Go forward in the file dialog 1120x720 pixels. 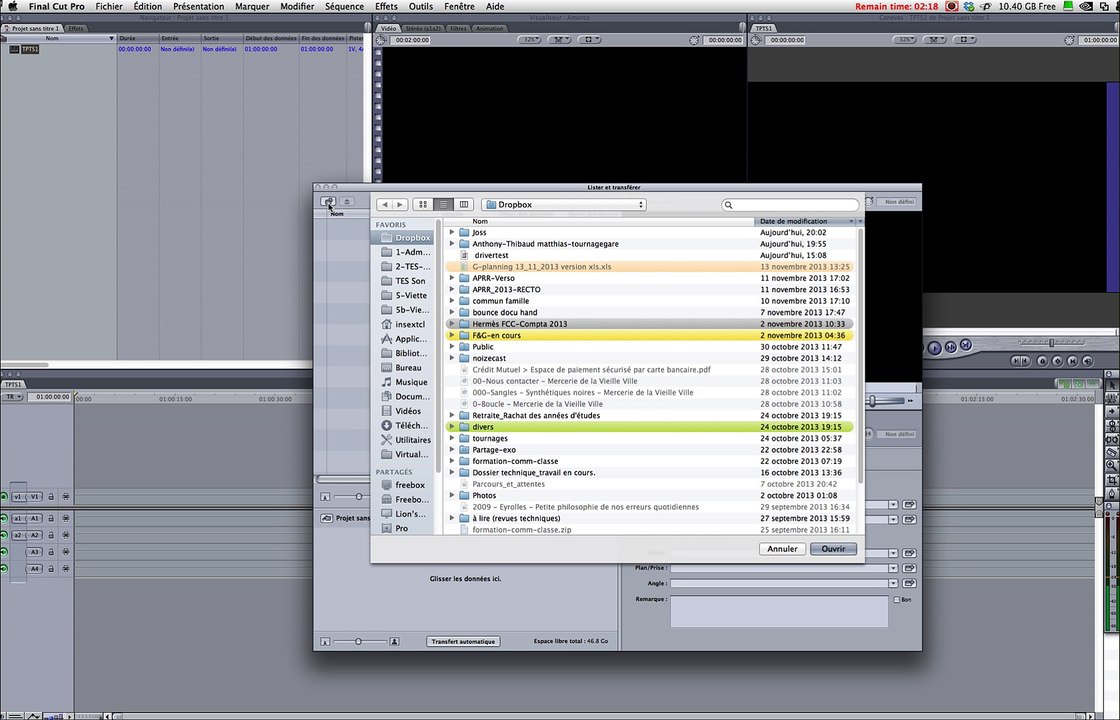400,204
